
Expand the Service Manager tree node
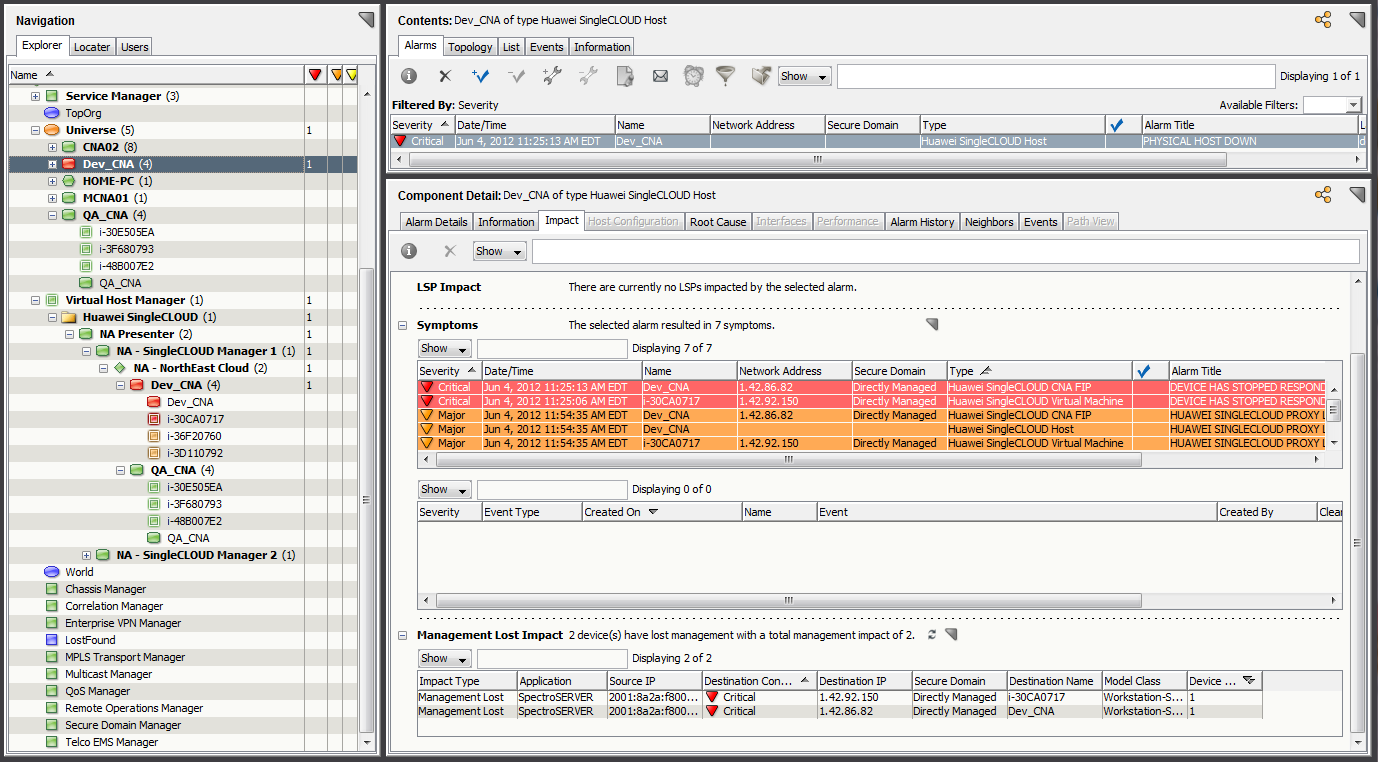coord(36,96)
